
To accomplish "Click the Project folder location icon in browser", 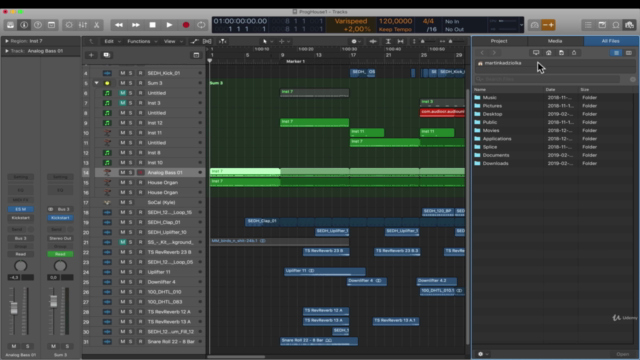I will pyautogui.click(x=561, y=53).
